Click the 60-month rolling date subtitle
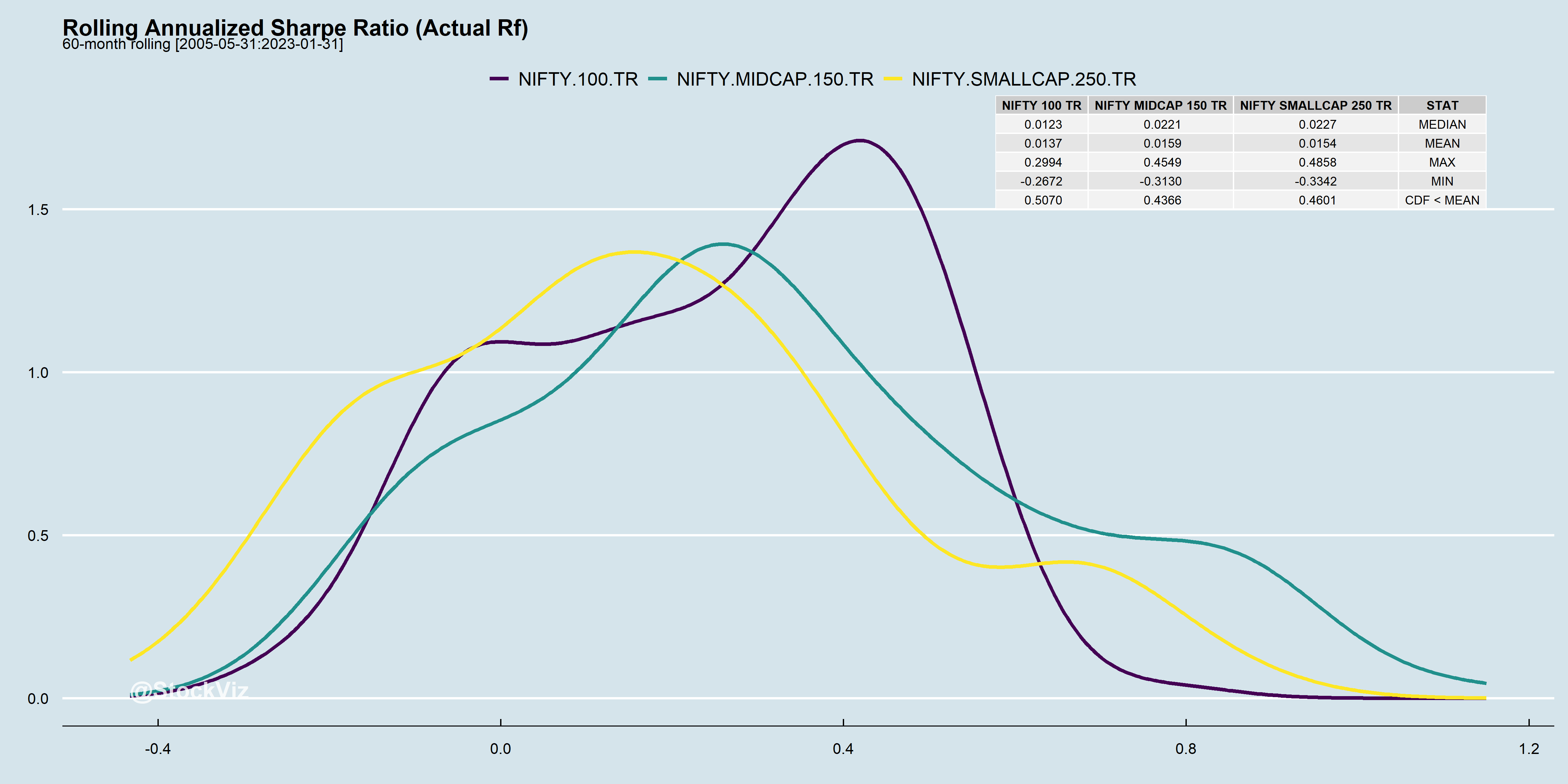 point(203,44)
